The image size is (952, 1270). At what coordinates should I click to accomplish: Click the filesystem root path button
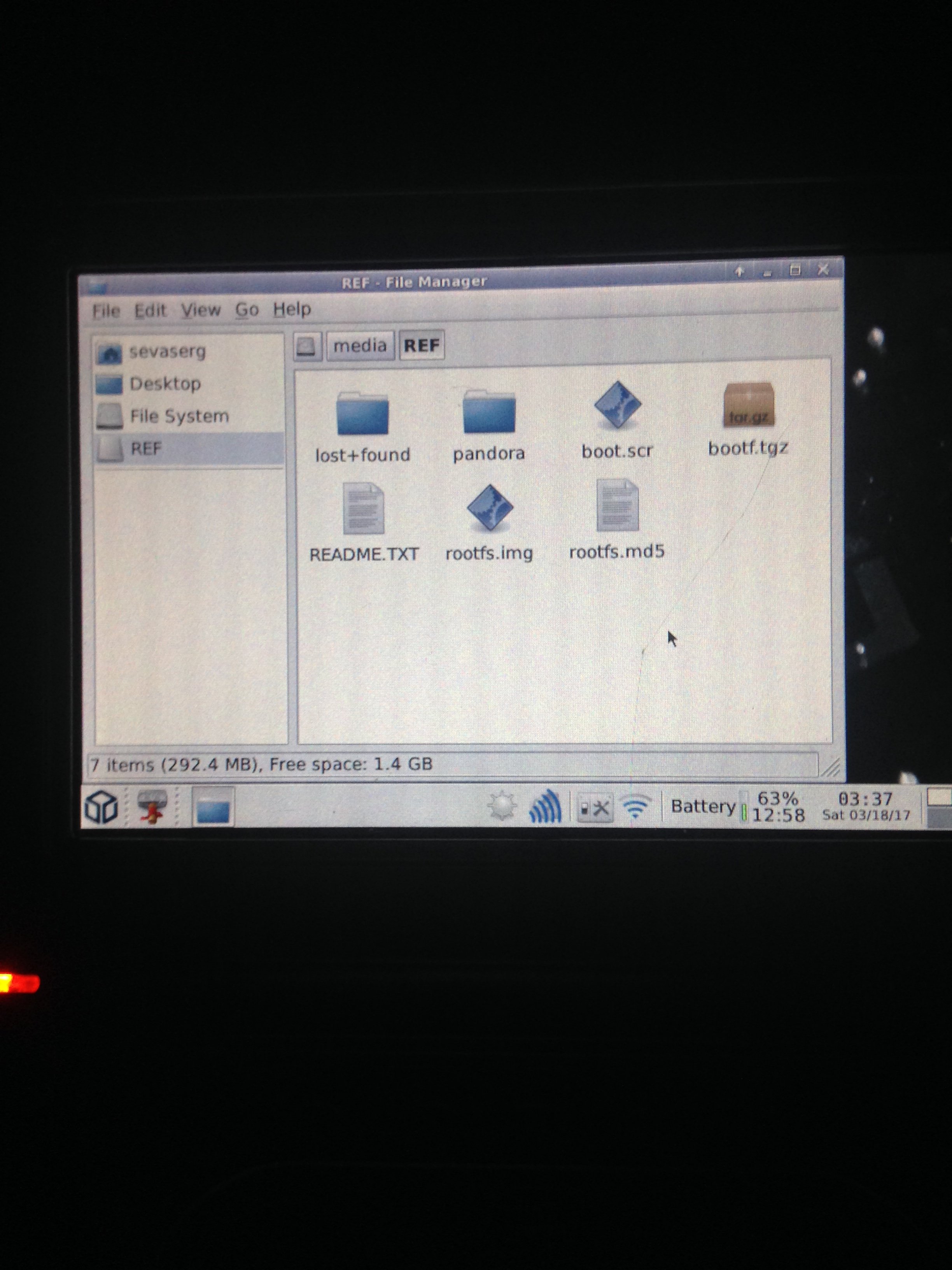[x=307, y=346]
